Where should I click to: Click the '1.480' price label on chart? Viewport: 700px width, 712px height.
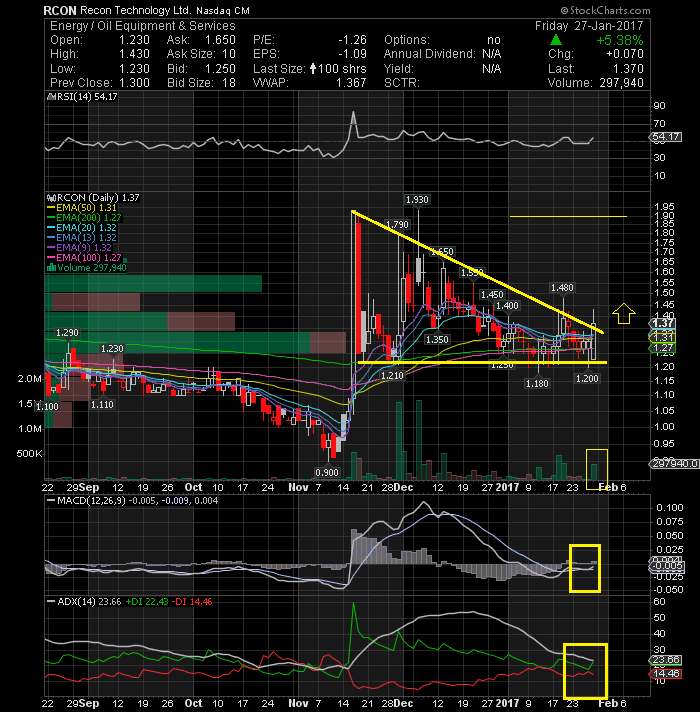click(x=562, y=288)
